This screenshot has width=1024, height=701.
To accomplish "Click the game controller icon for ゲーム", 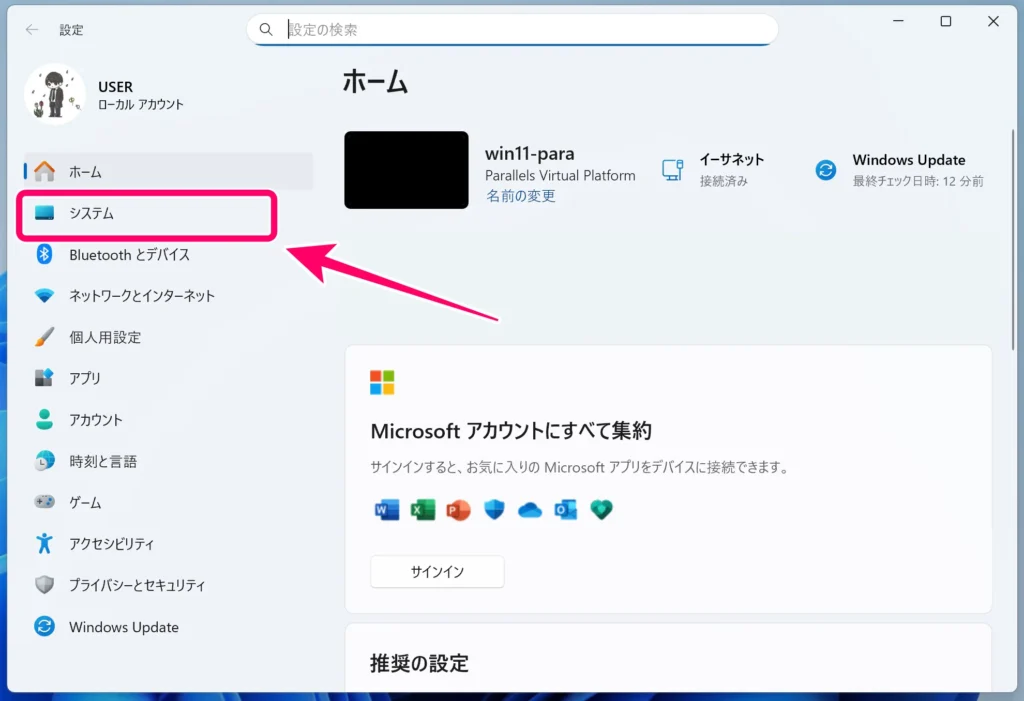I will pos(44,502).
